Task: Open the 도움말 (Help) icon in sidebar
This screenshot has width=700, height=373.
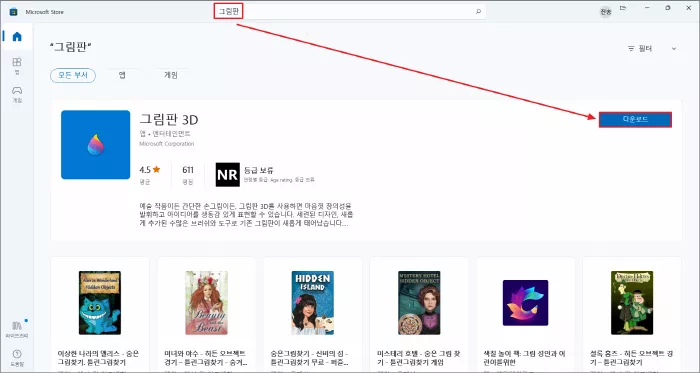Action: pos(17,357)
